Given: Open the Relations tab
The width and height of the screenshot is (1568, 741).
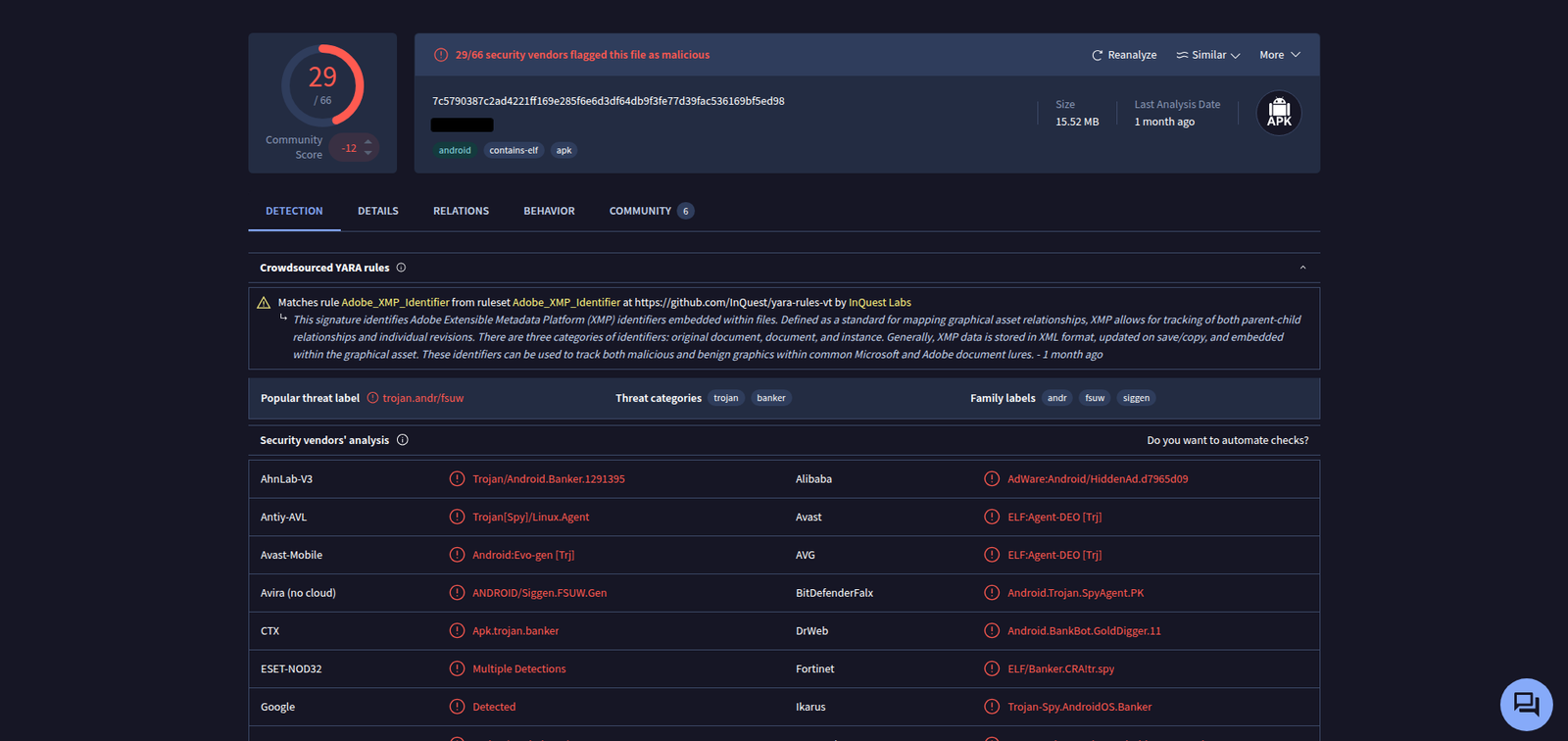Looking at the screenshot, I should tap(461, 211).
